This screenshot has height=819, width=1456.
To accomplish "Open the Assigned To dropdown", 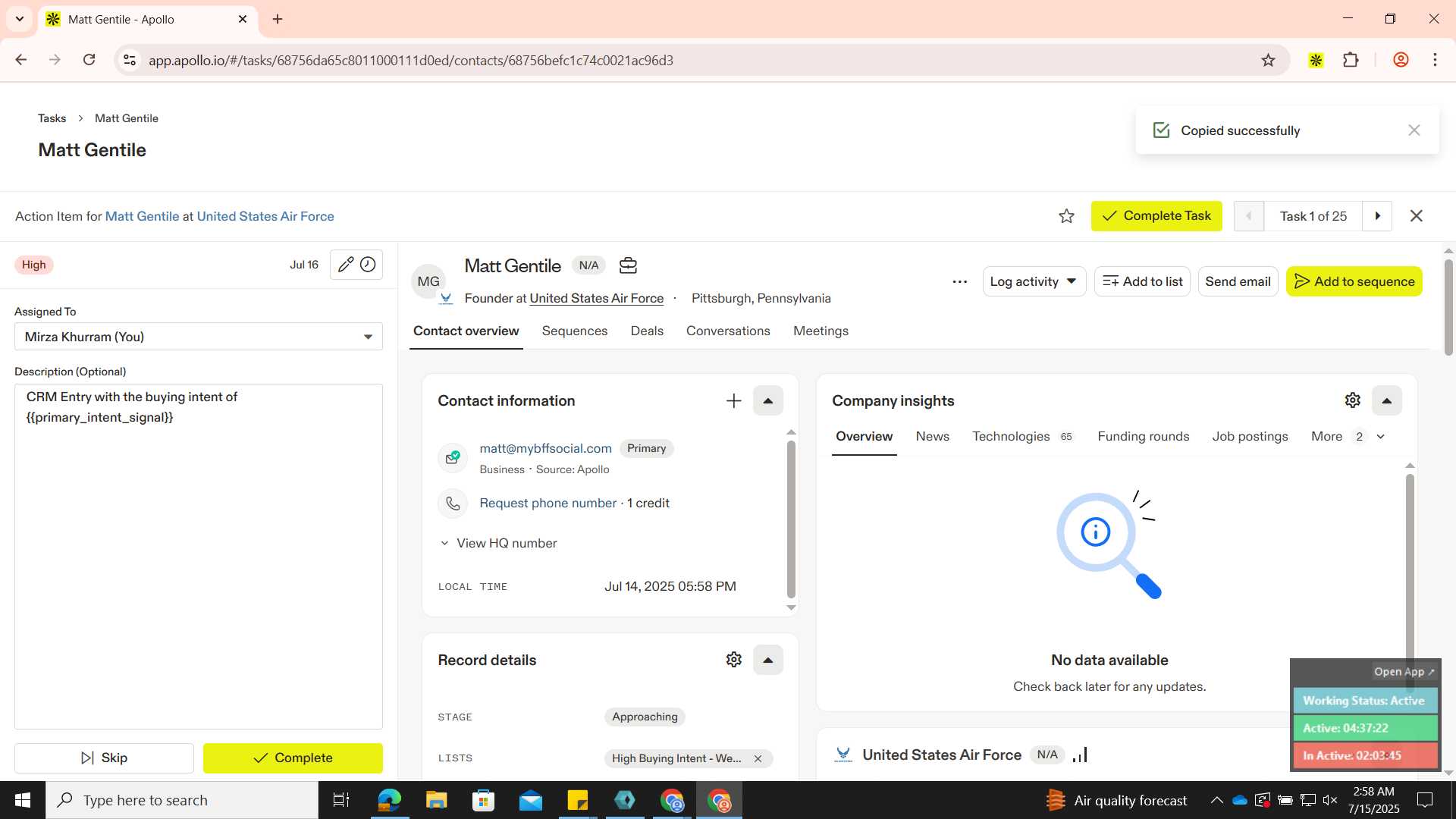I will [x=199, y=337].
